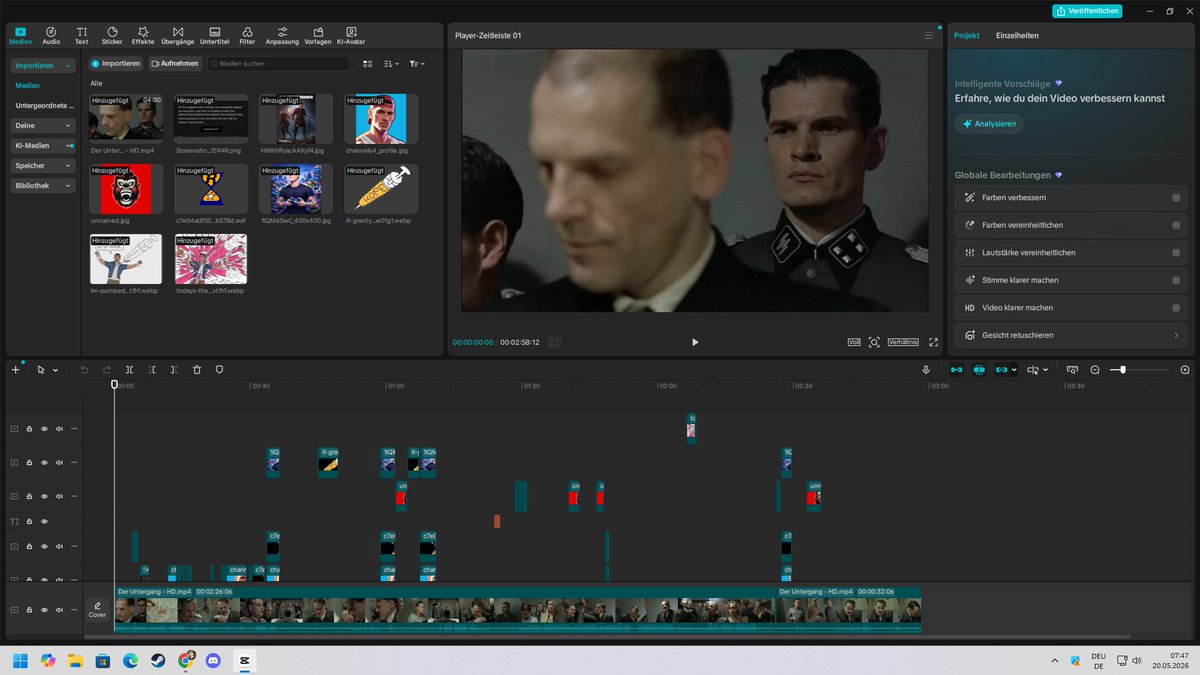Select the Medien item in sidebar
Viewport: 1200px width, 675px height.
(28, 85)
